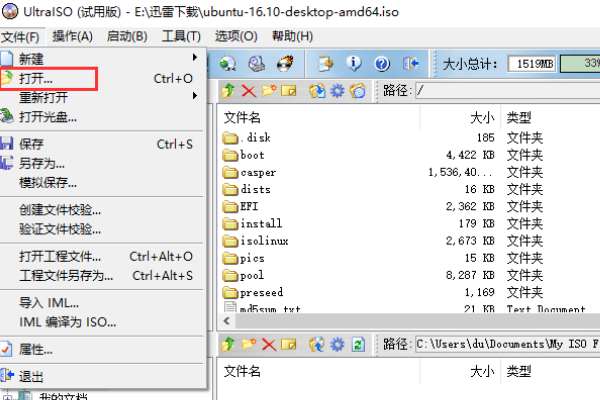Open 属性... from the file menu
This screenshot has width=600, height=400.
(x=102, y=349)
